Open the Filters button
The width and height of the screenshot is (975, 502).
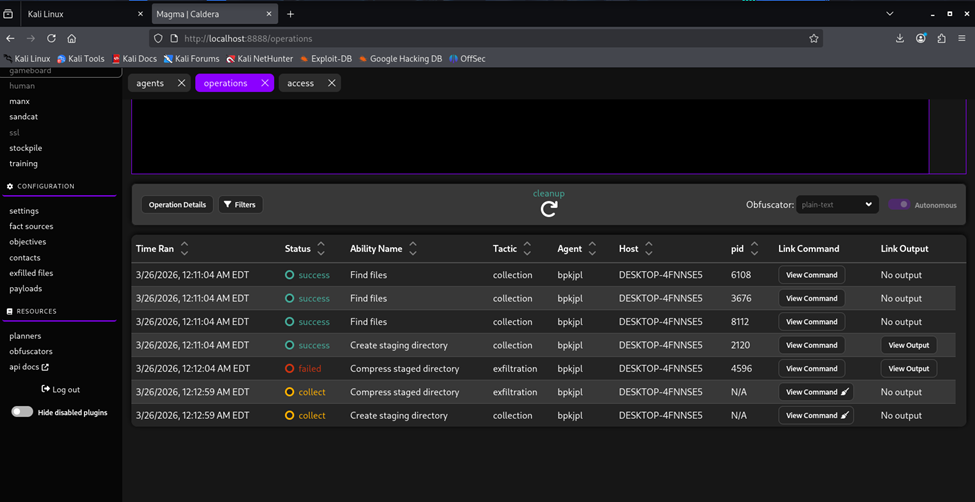click(240, 204)
